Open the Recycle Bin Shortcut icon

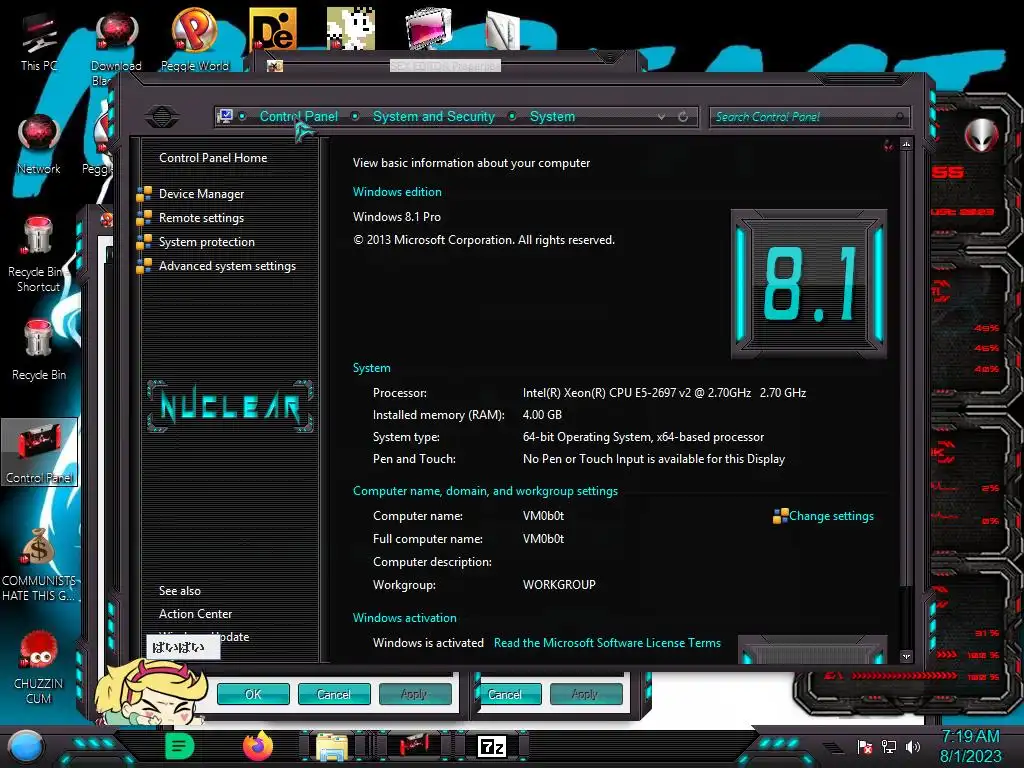tap(38, 255)
